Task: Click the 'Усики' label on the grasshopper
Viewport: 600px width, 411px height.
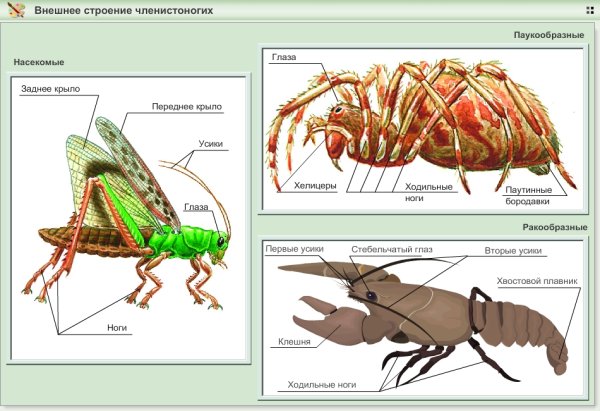Action: (210, 144)
